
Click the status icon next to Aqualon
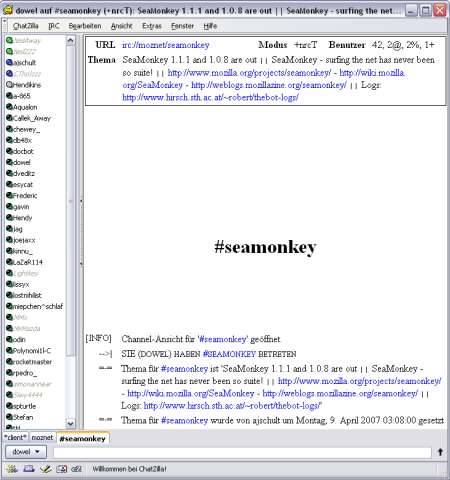(9, 107)
